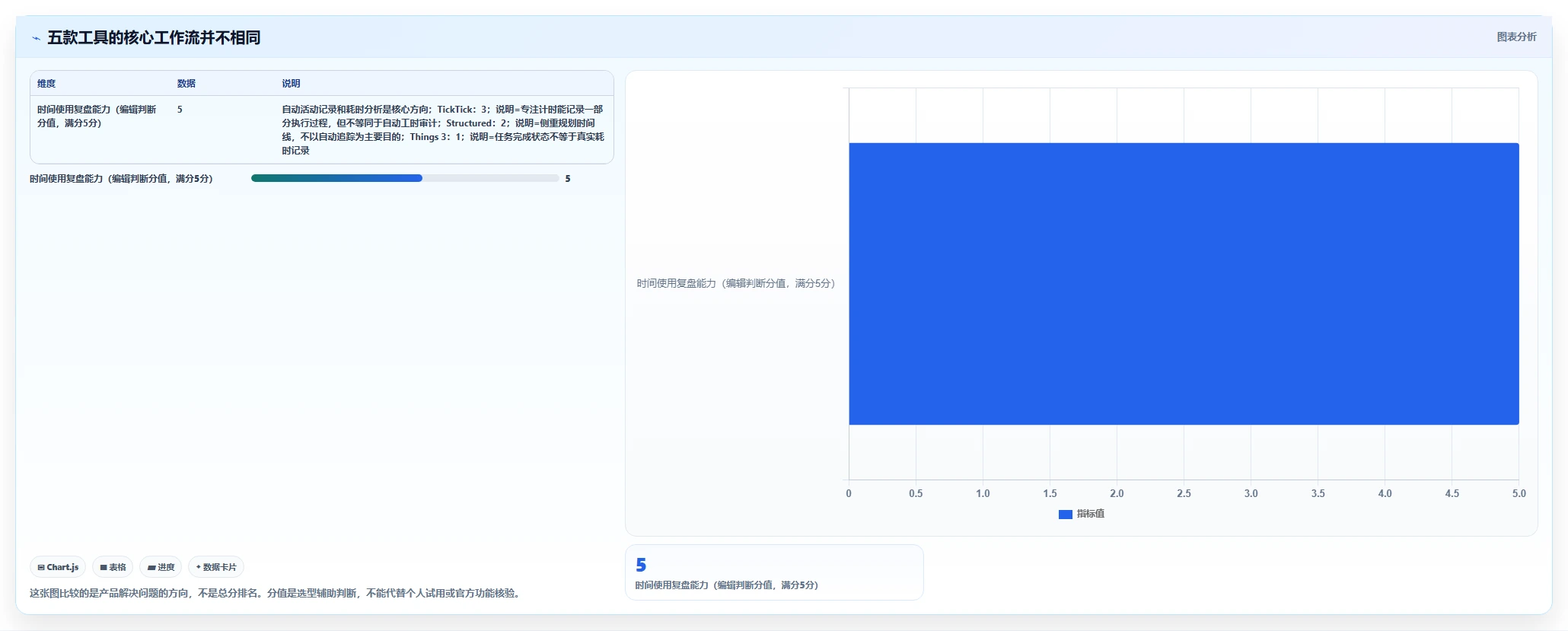Click the x-axis tick label 1.0

pyautogui.click(x=983, y=493)
